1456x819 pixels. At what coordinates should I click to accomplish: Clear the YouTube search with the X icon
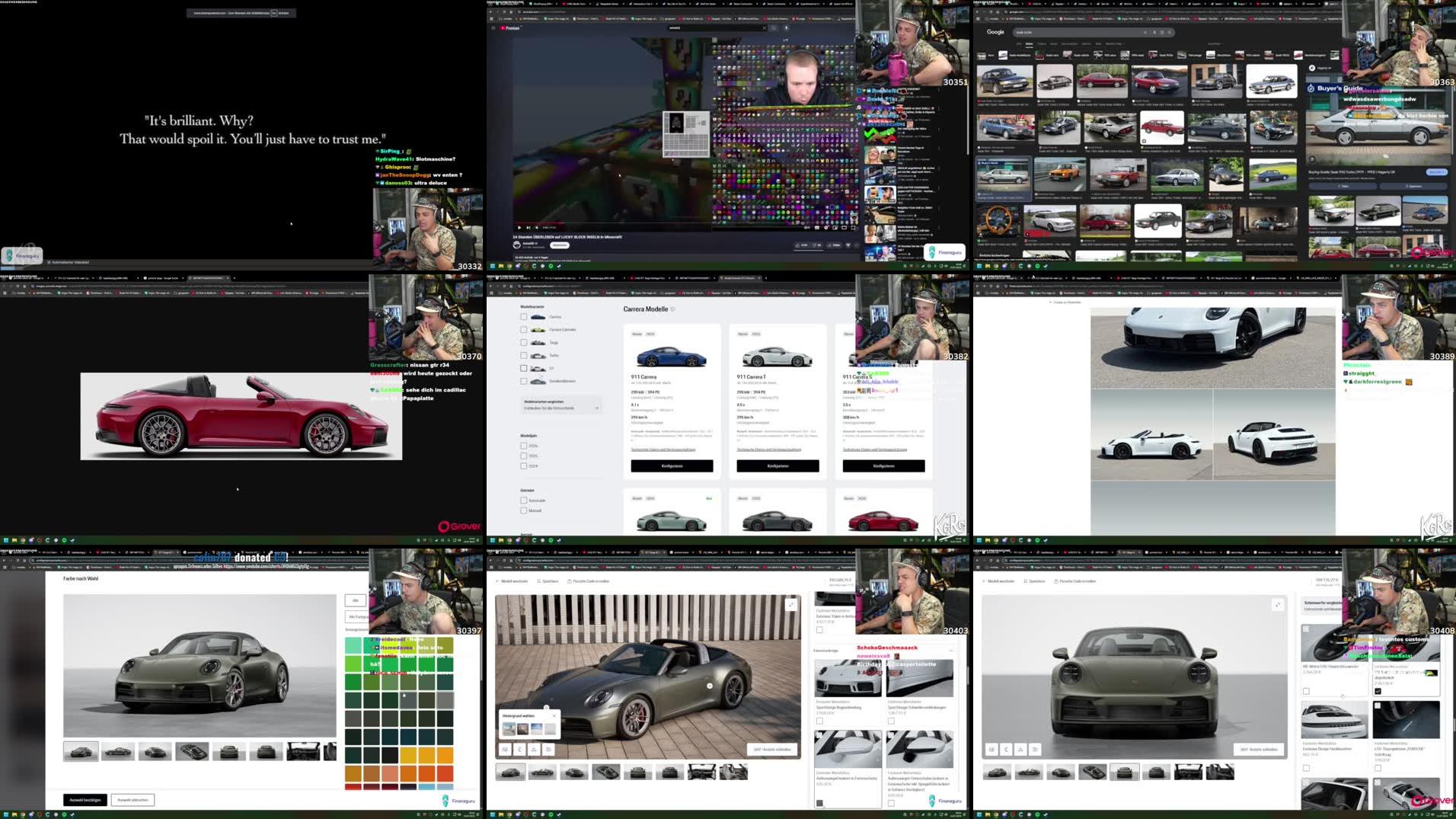(x=764, y=28)
